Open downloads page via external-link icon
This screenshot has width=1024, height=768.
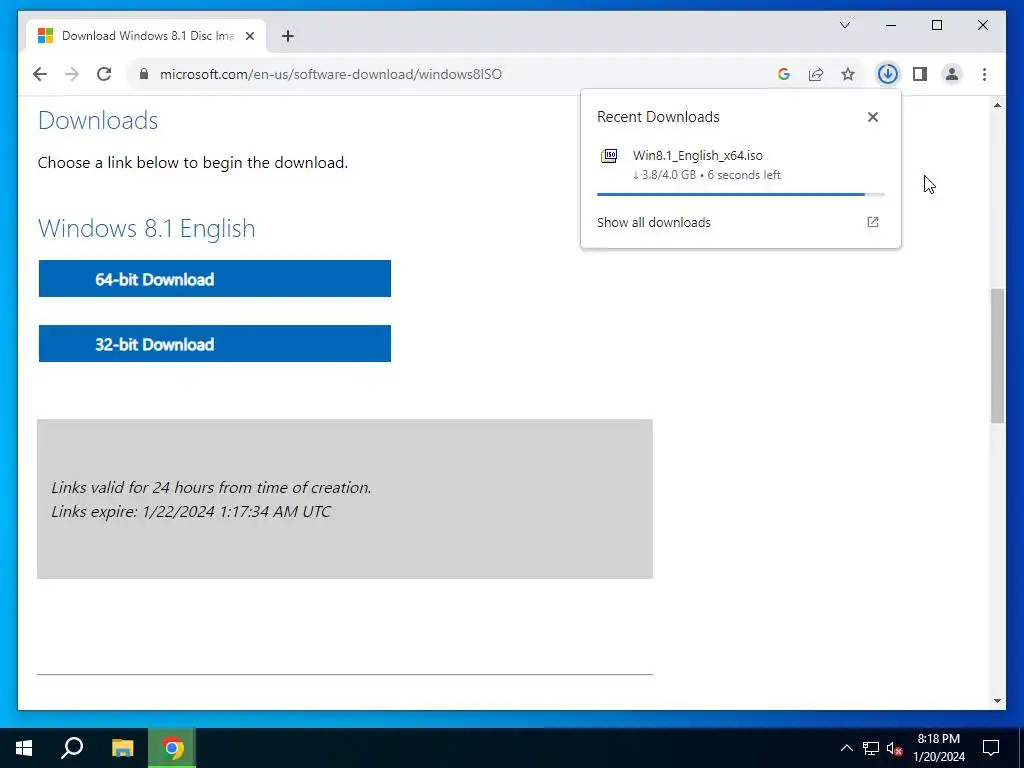click(x=872, y=222)
